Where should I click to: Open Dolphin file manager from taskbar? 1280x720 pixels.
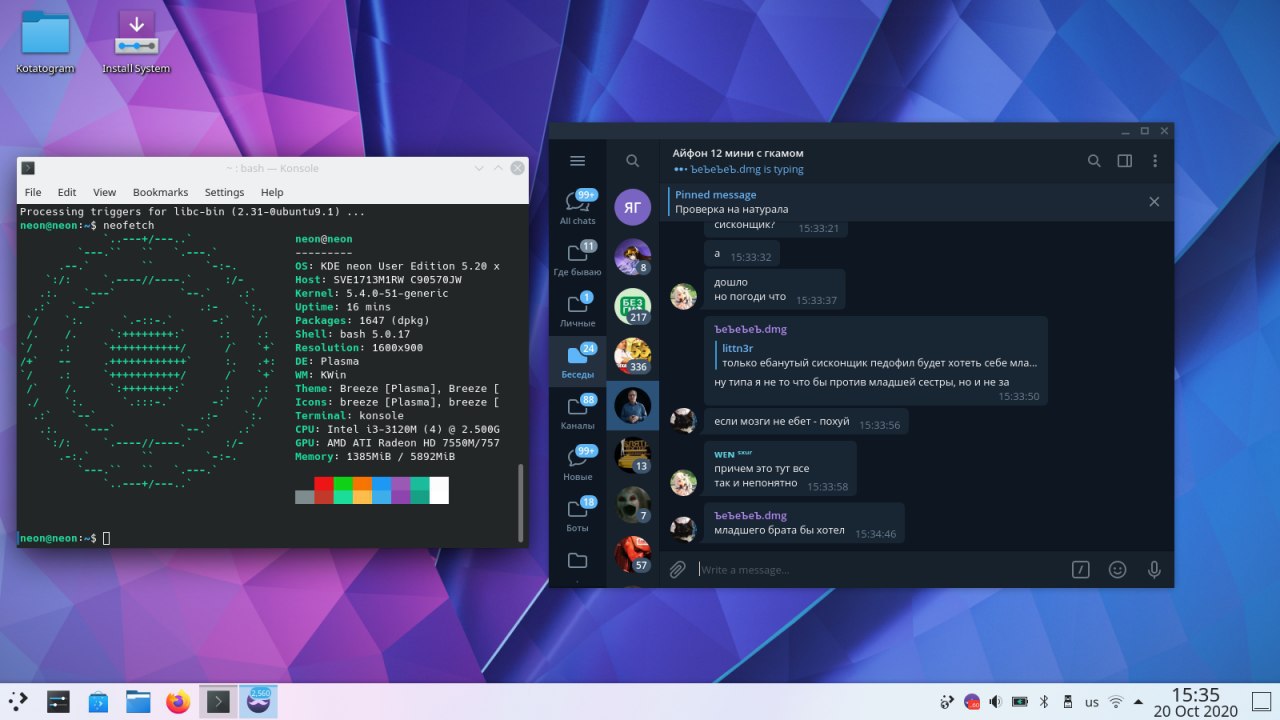point(138,702)
